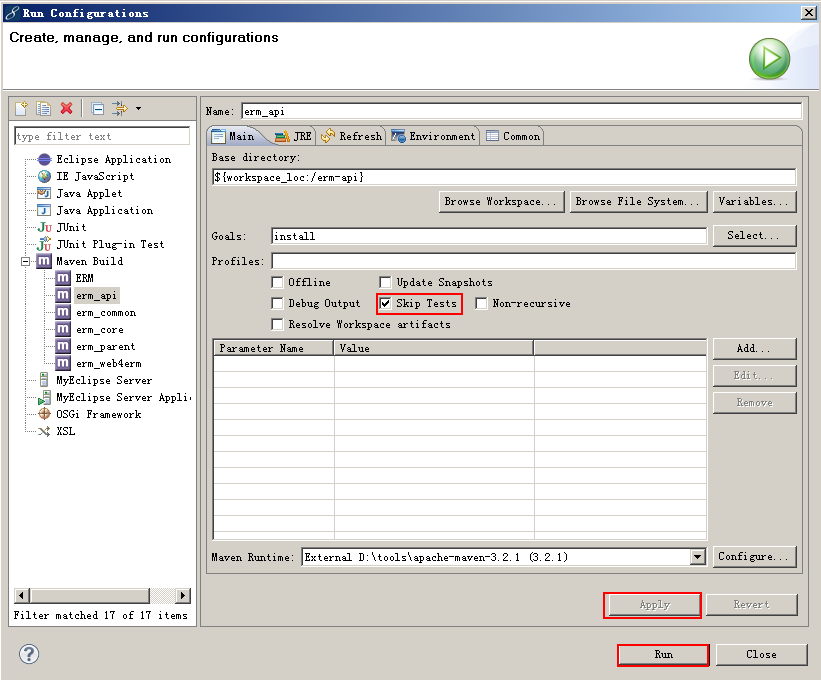Click the Apply button
This screenshot has height=680, width=821.
652,605
